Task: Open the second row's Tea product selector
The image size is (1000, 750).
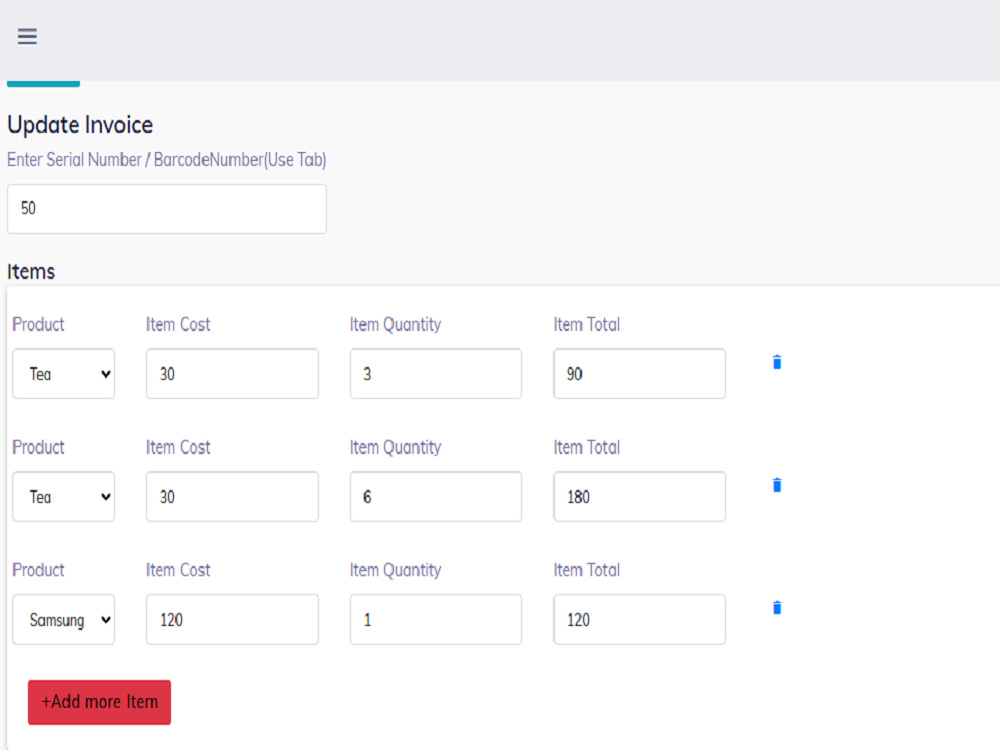Action: [63, 496]
